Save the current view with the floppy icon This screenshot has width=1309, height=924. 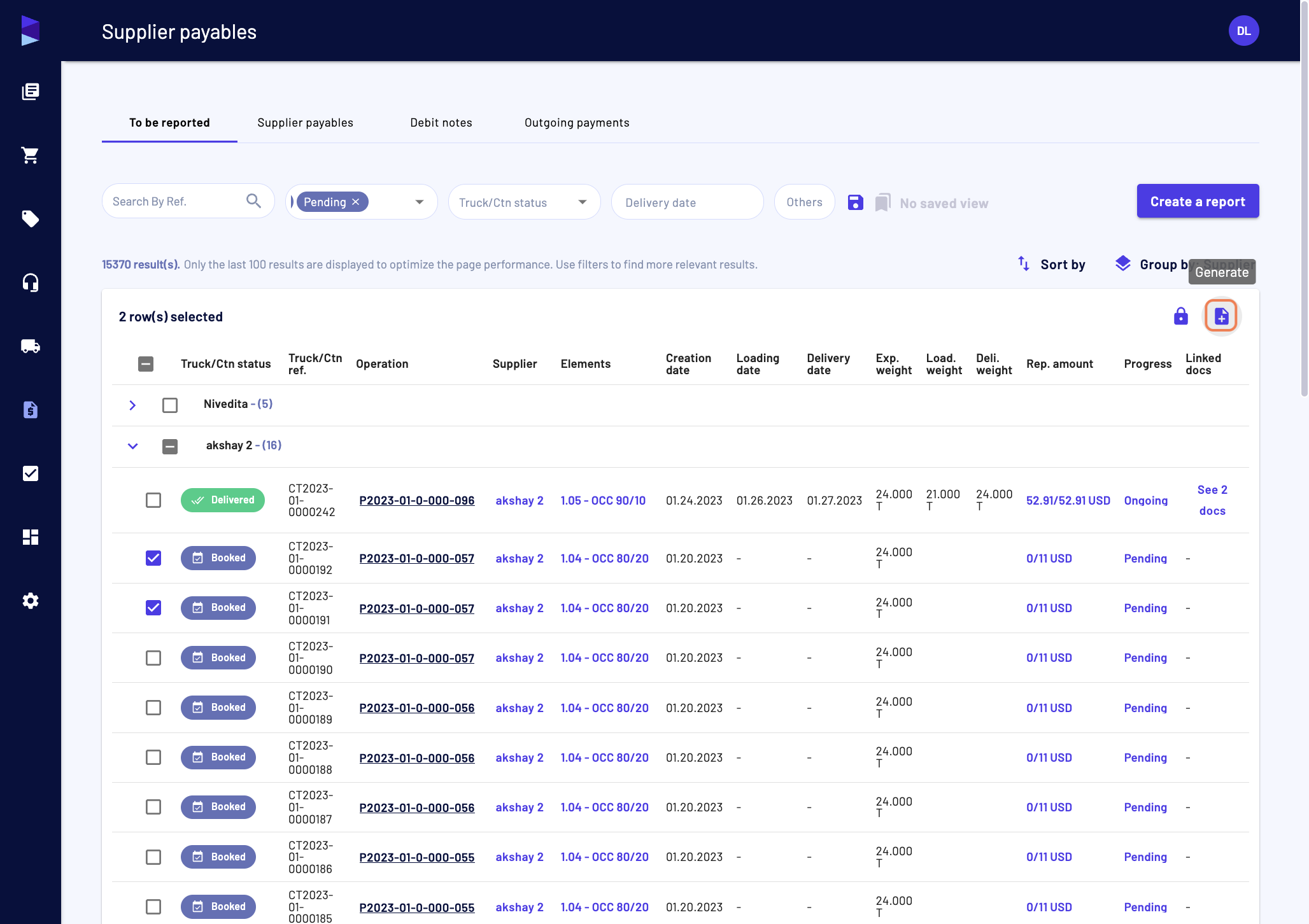(855, 202)
